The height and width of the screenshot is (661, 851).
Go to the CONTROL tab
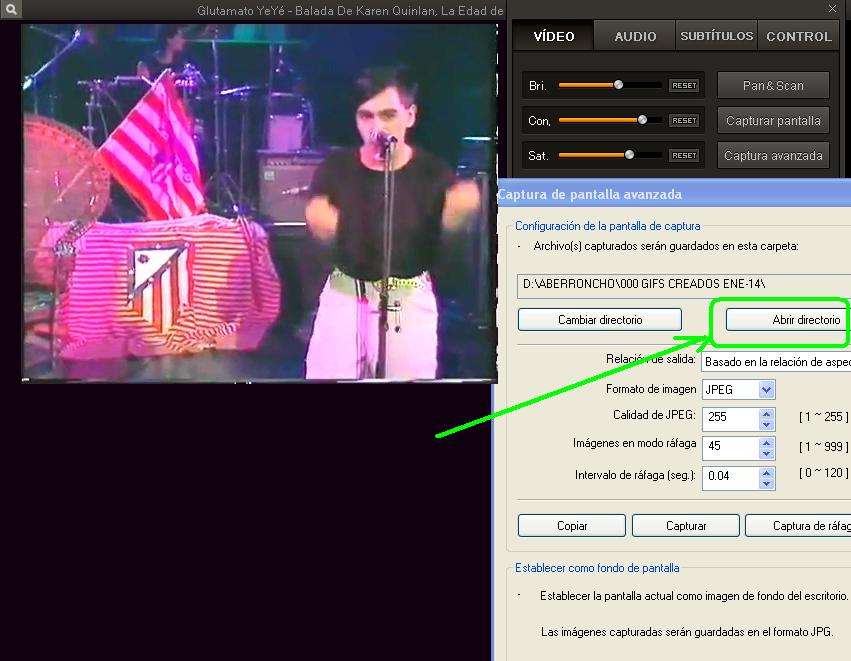pyautogui.click(x=798, y=36)
